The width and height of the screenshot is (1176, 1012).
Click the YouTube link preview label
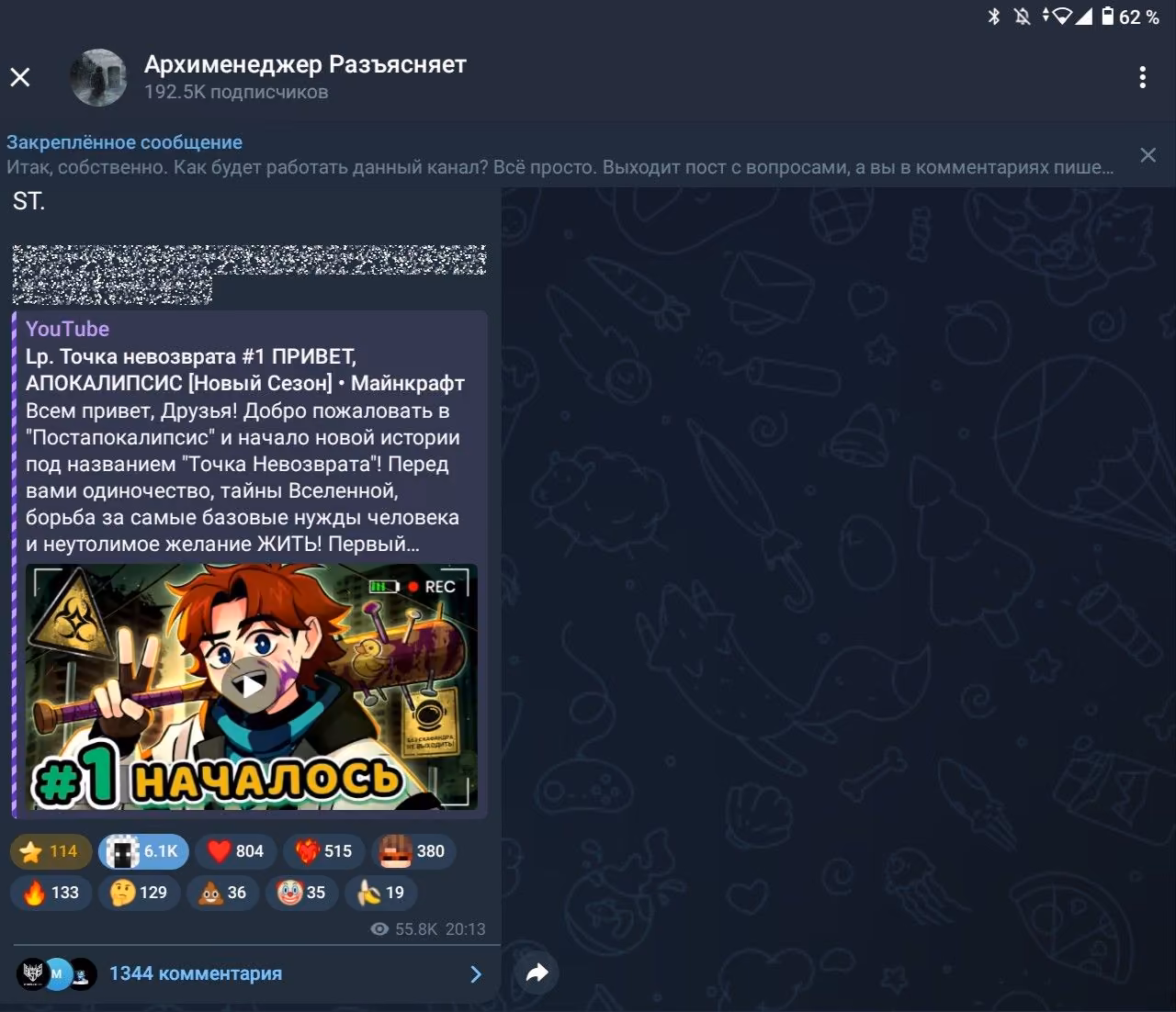[x=67, y=329]
